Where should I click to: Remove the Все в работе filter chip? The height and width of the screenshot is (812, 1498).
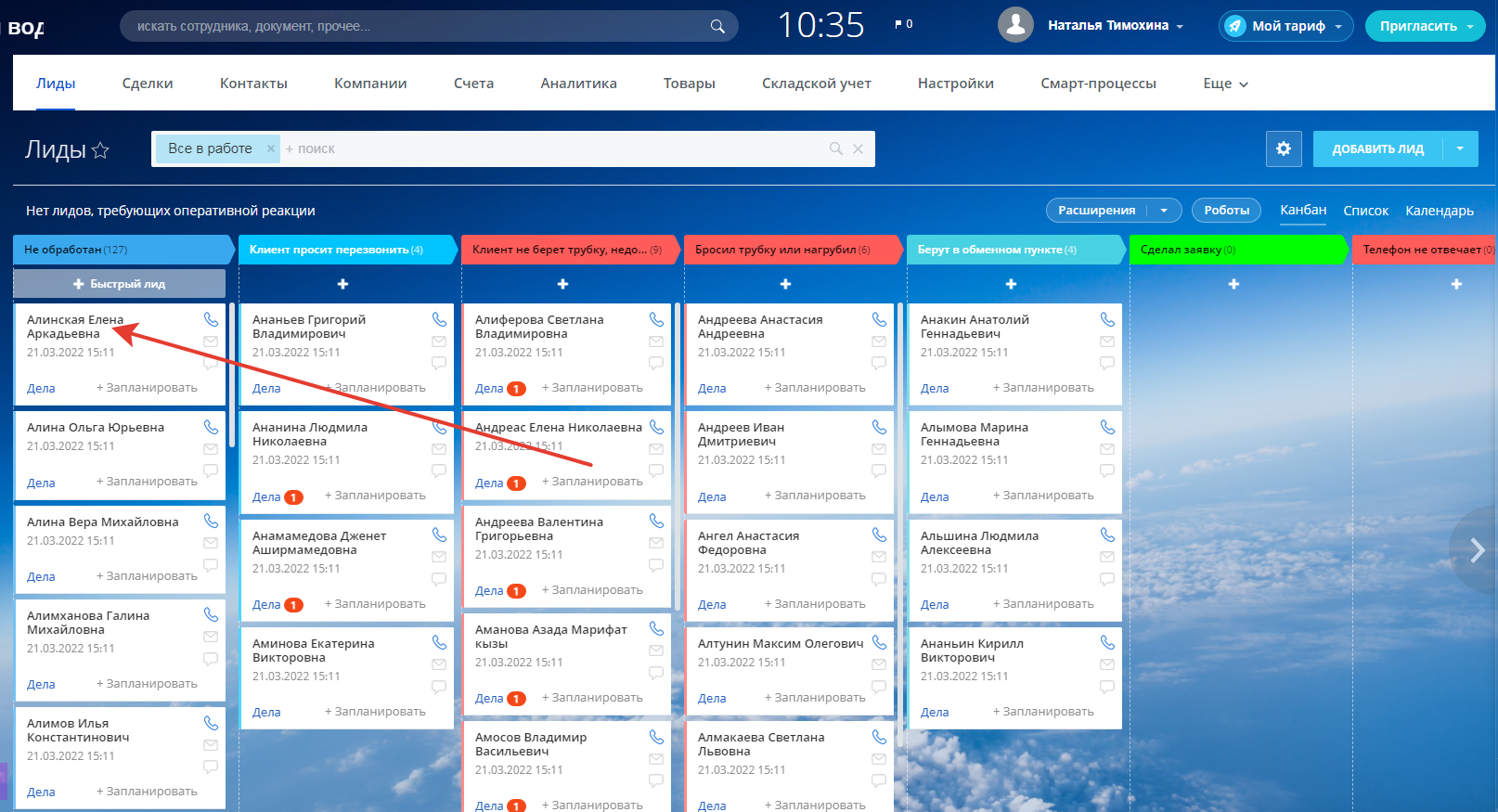(270, 148)
